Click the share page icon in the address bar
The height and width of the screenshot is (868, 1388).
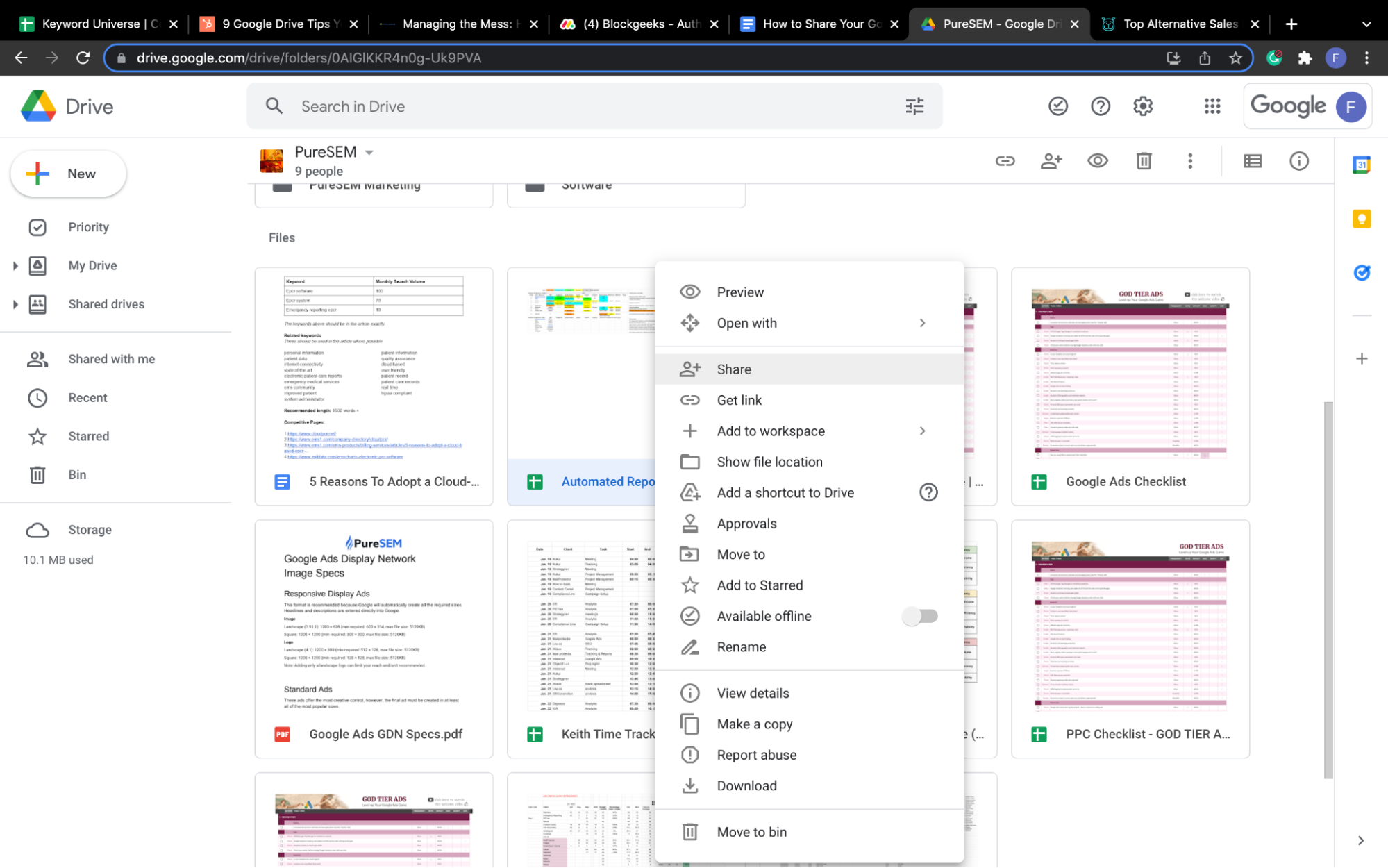[x=1204, y=58]
